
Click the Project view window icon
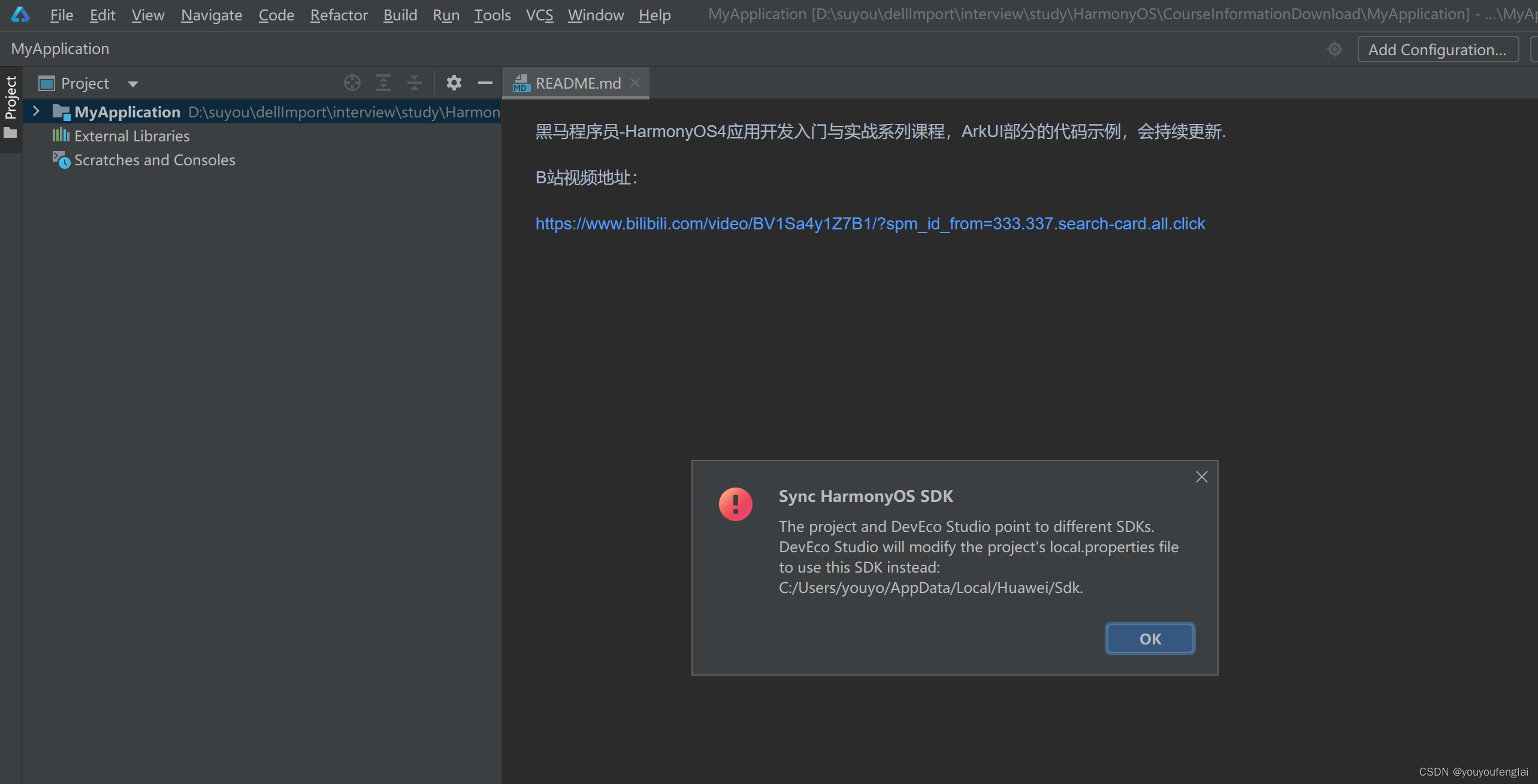[x=47, y=83]
